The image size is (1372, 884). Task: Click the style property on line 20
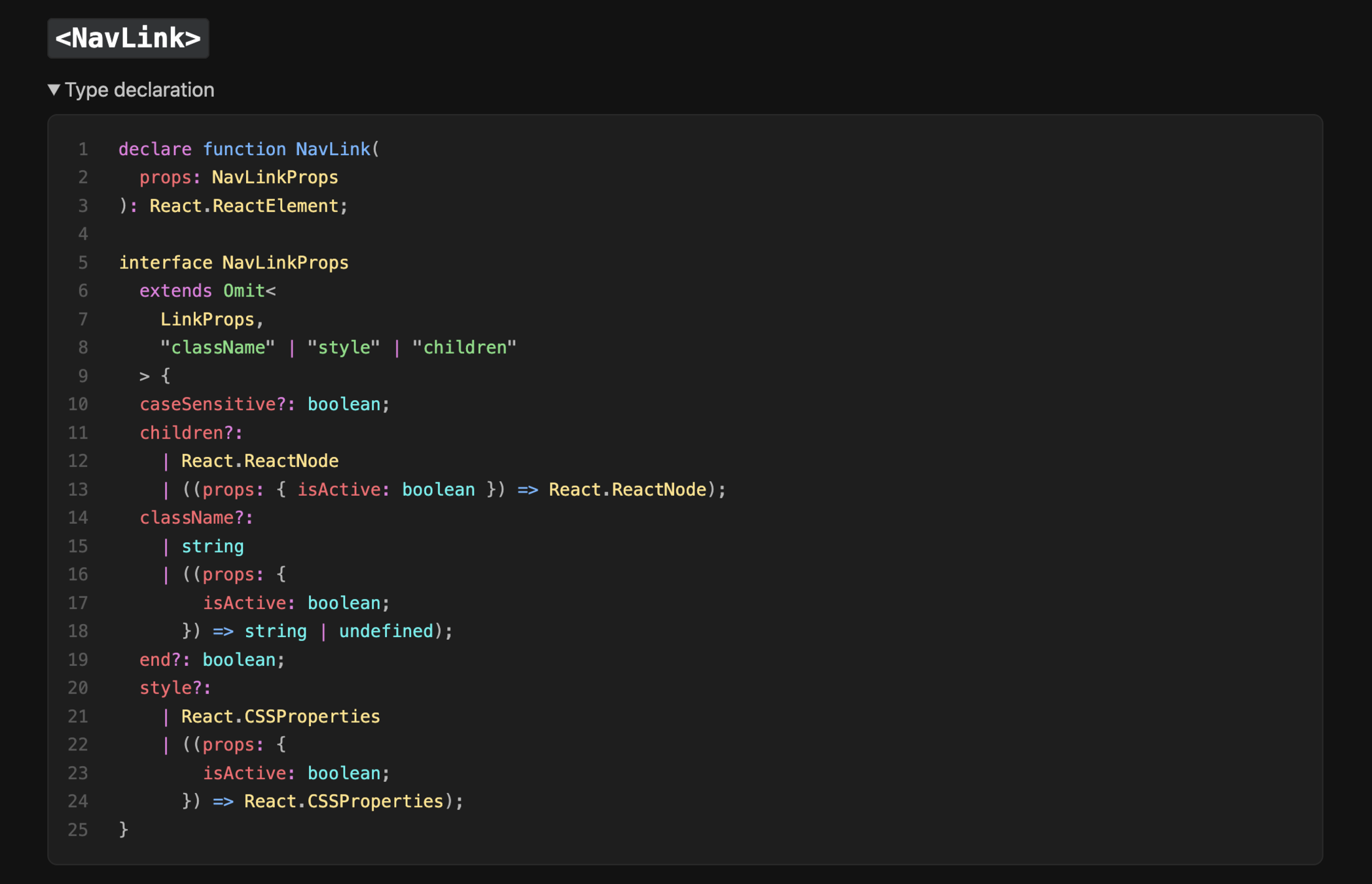point(166,688)
